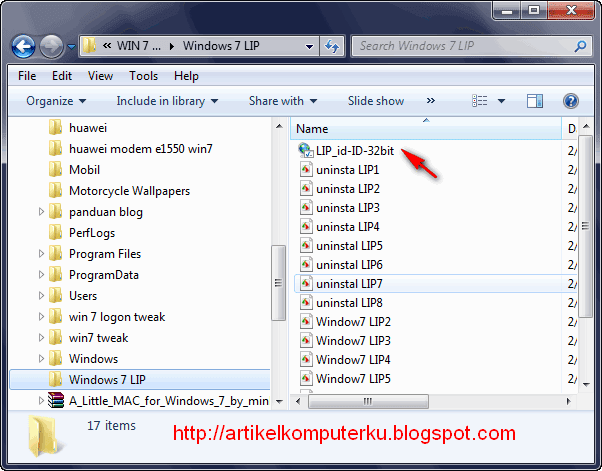
Task: Open the View menu
Action: (100, 76)
